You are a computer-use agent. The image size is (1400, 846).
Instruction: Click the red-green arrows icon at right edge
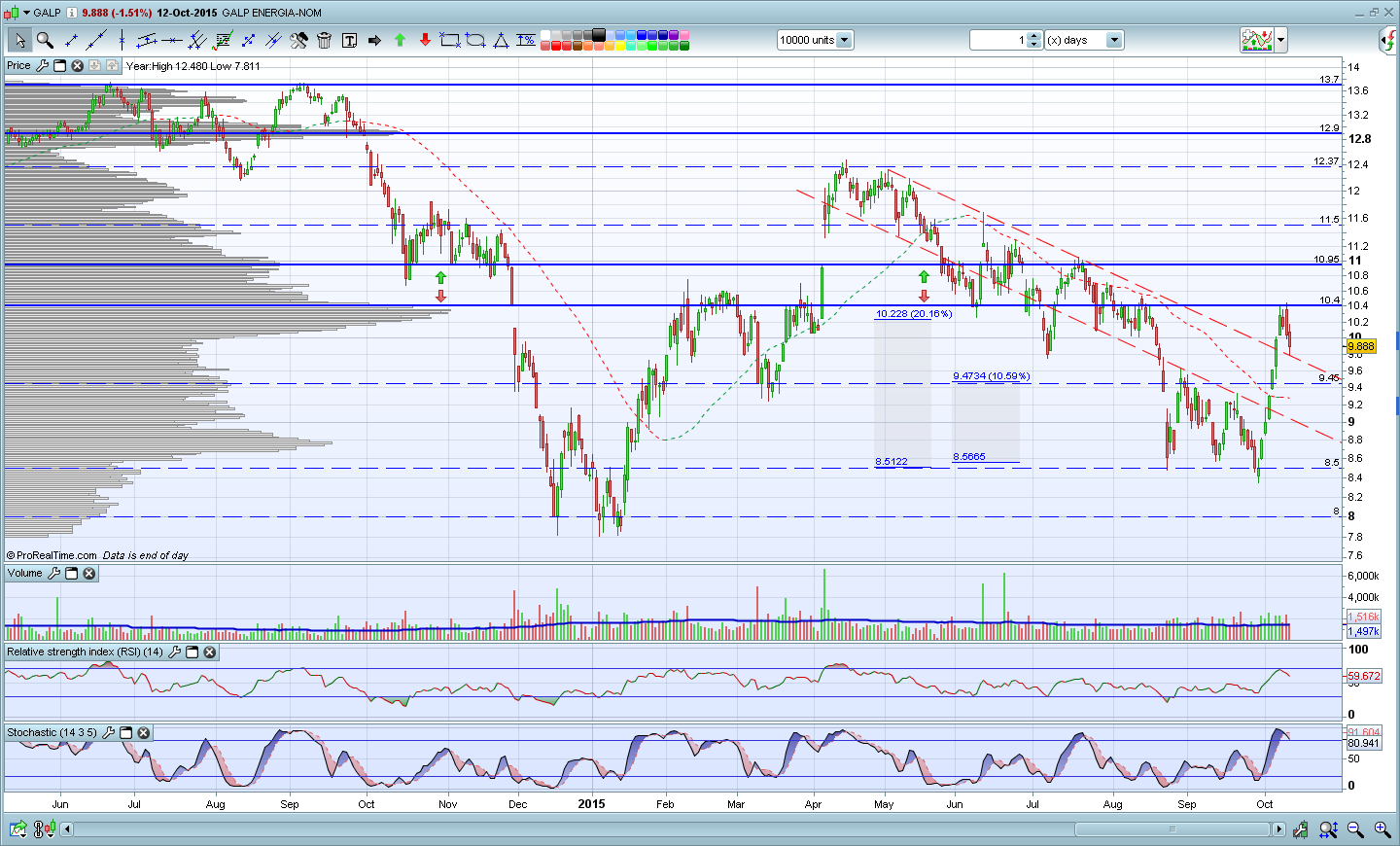[1388, 40]
